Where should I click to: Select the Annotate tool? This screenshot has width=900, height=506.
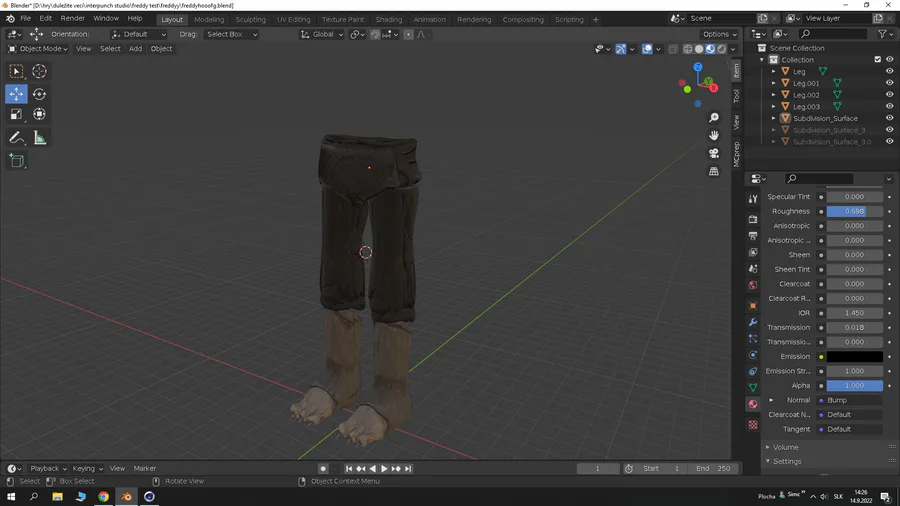pos(16,138)
